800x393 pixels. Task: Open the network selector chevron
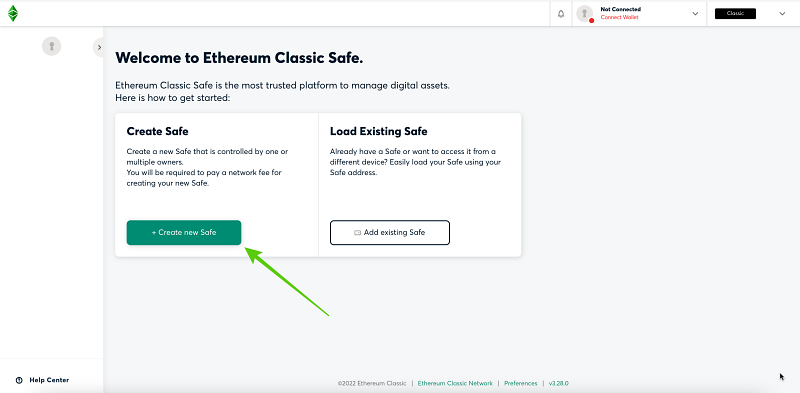pos(782,14)
